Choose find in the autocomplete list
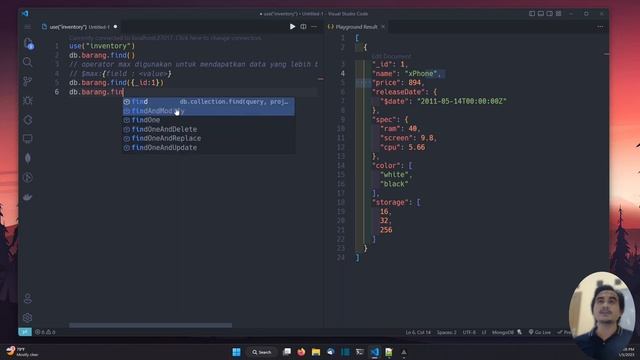640x360 pixels. pos(209,102)
